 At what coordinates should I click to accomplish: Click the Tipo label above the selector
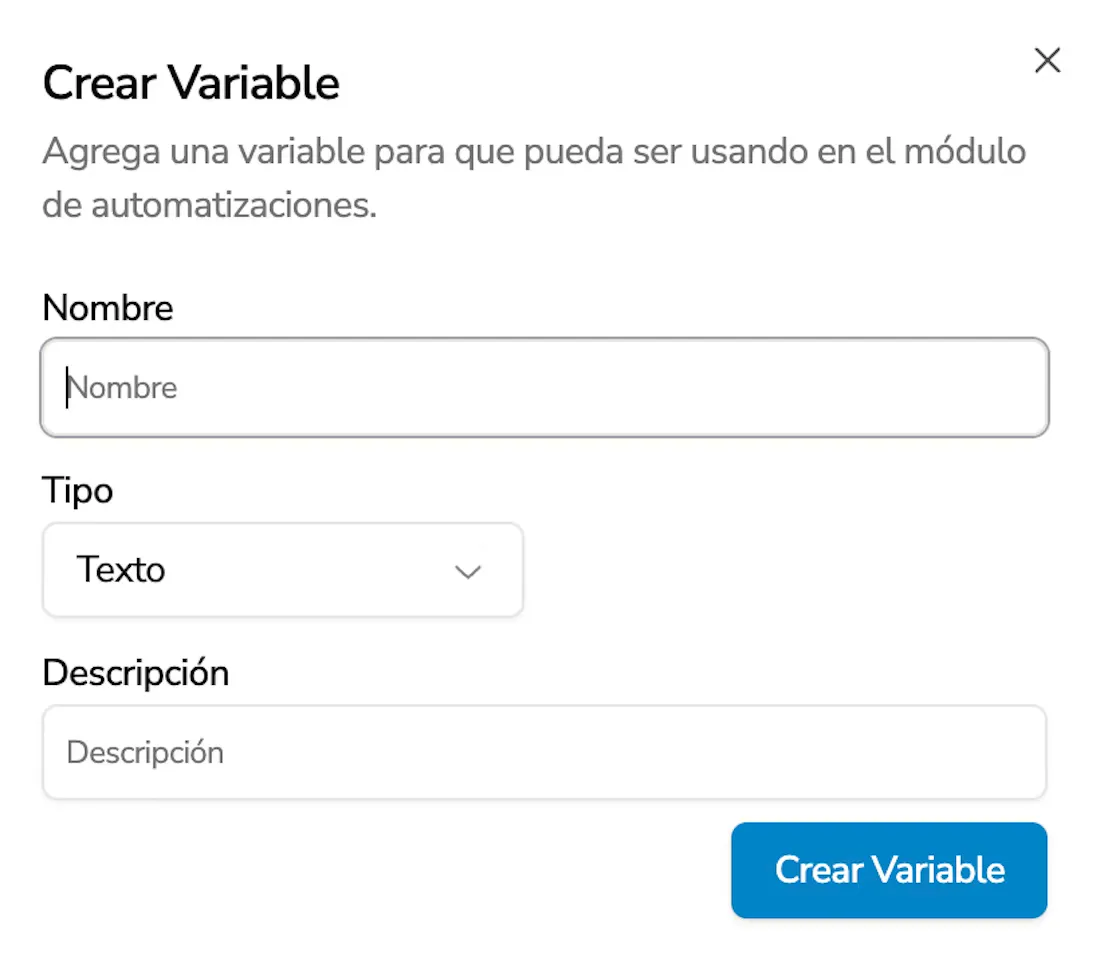click(x=77, y=490)
